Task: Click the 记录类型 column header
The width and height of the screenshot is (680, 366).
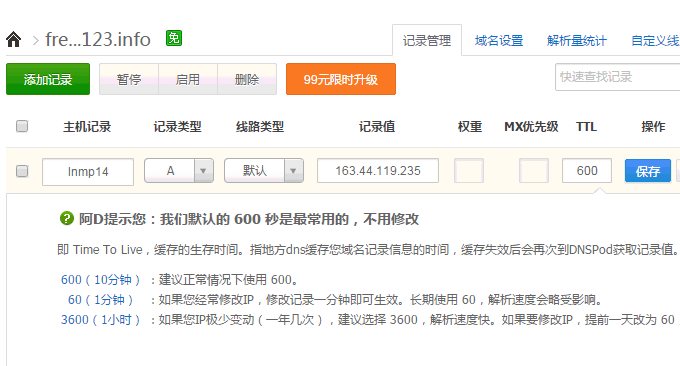Action: point(177,127)
